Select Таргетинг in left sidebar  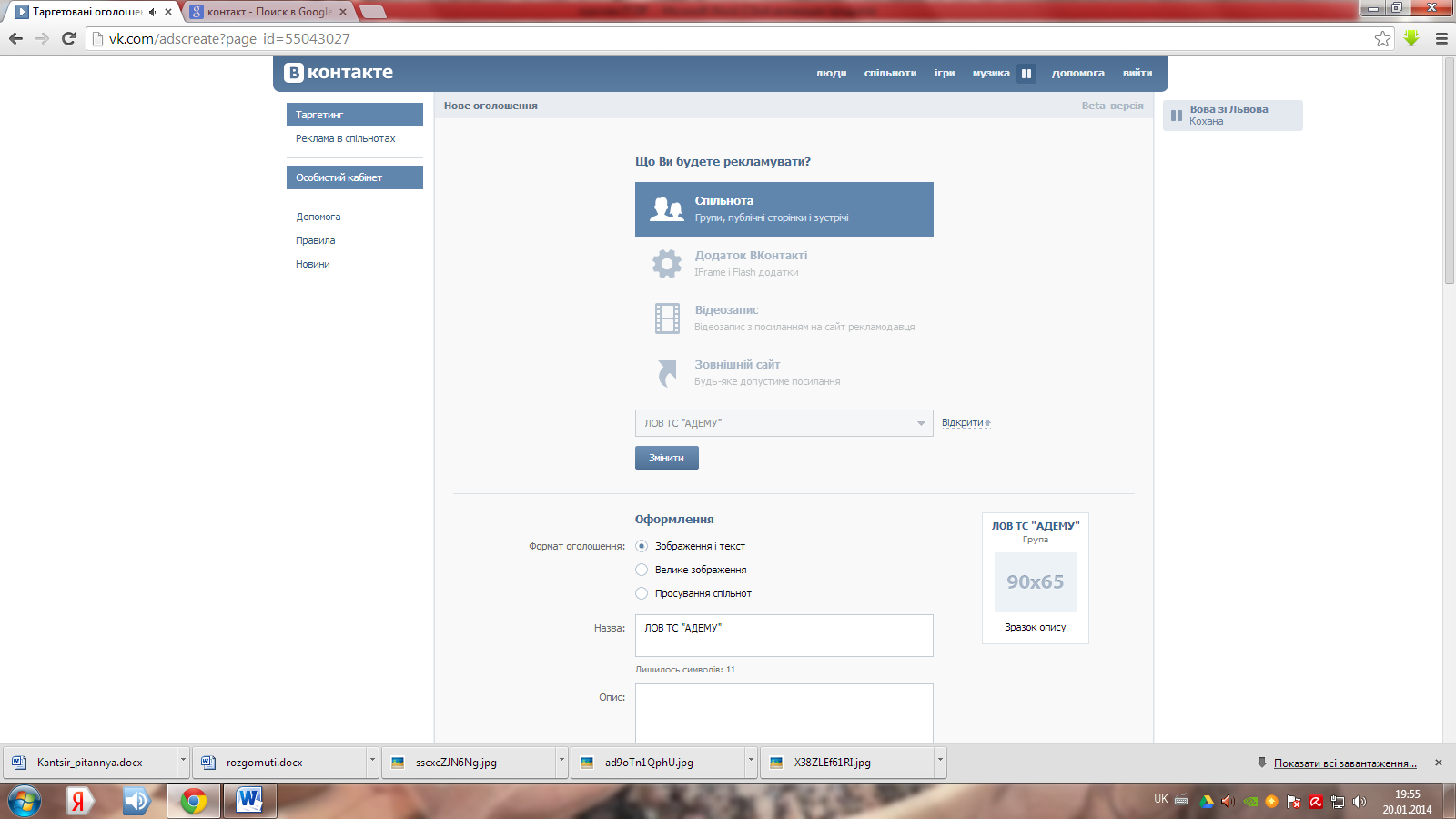(355, 115)
